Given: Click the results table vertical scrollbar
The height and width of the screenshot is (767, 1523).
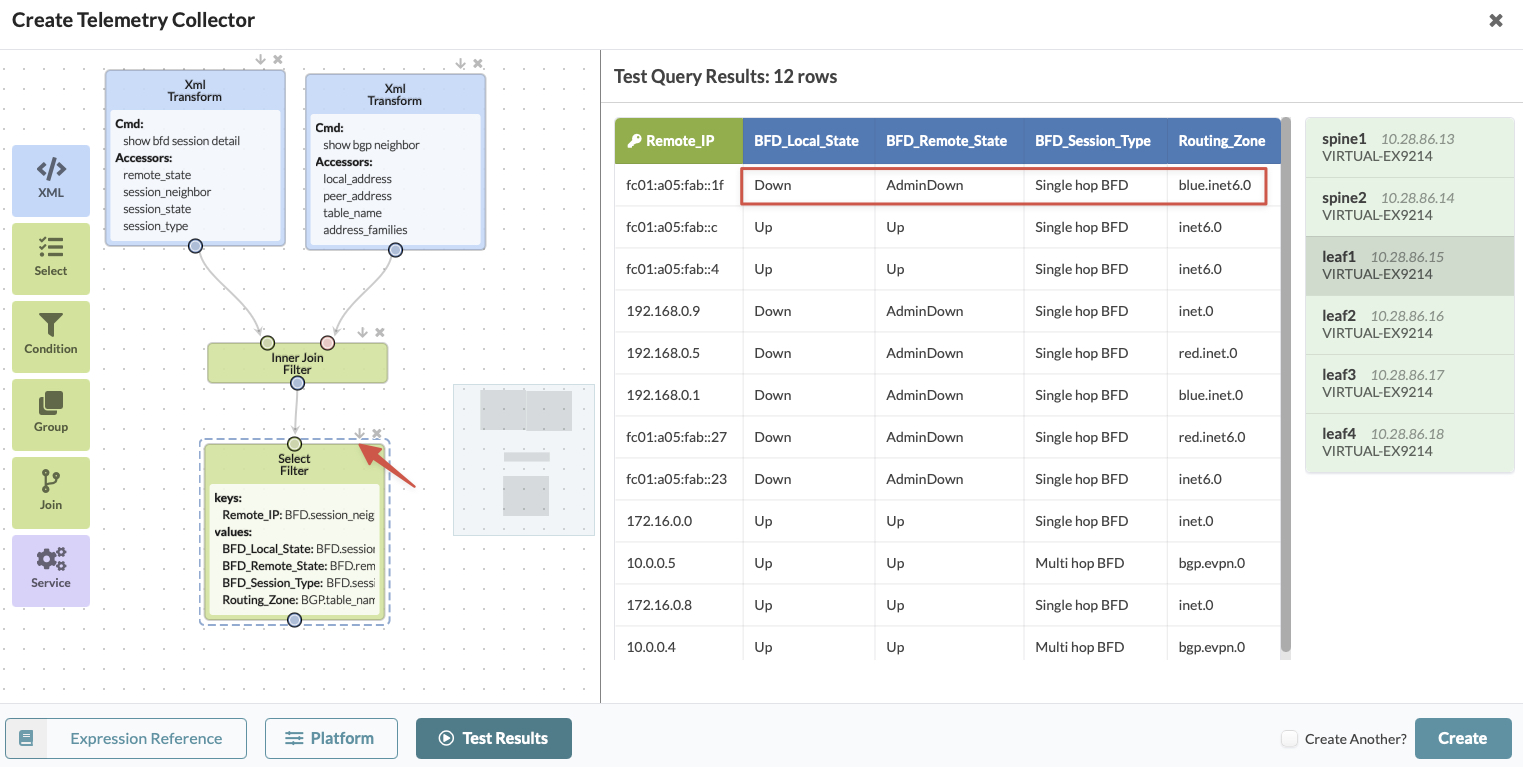Looking at the screenshot, I should point(1286,385).
